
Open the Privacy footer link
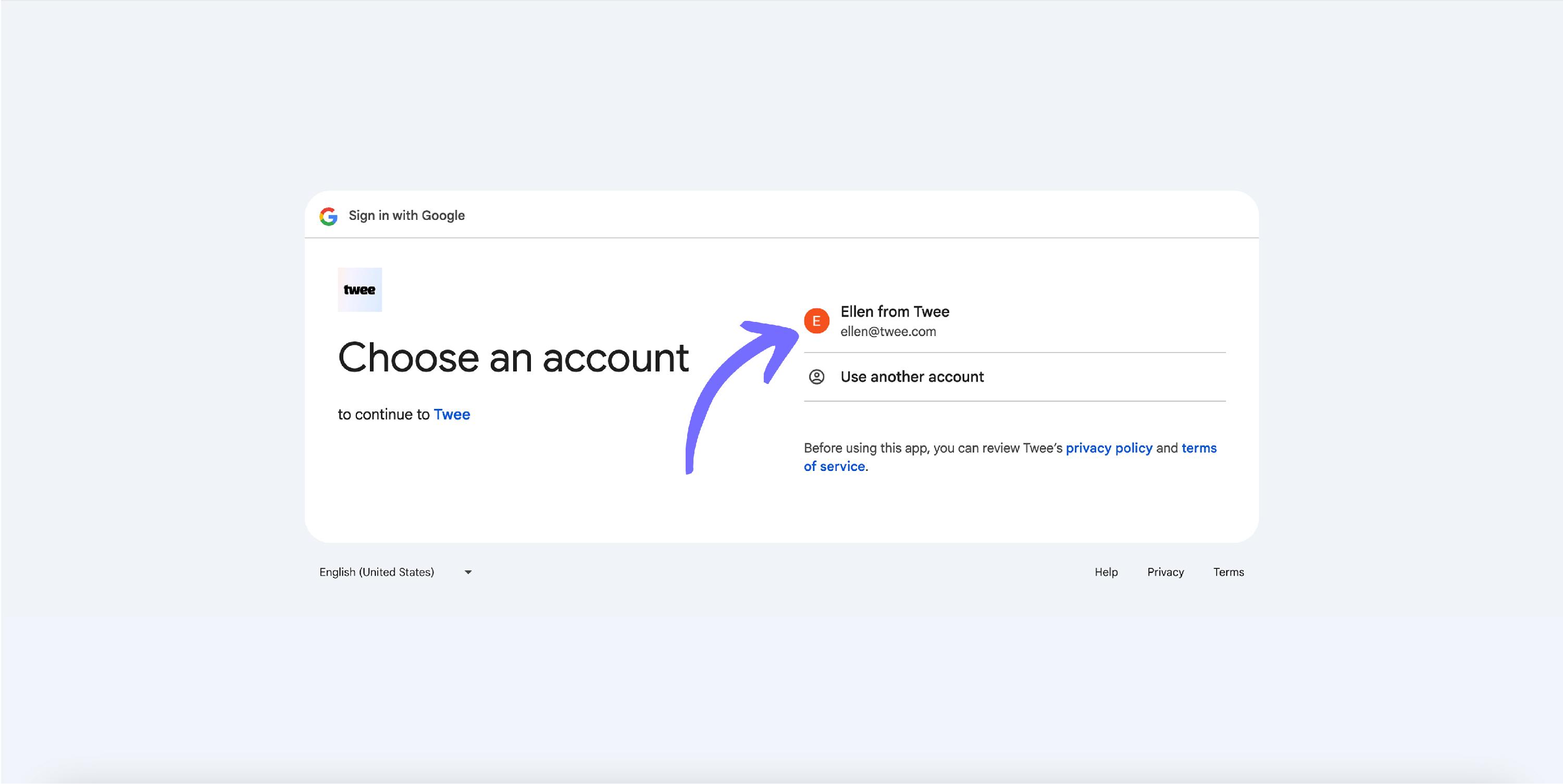[x=1165, y=572]
